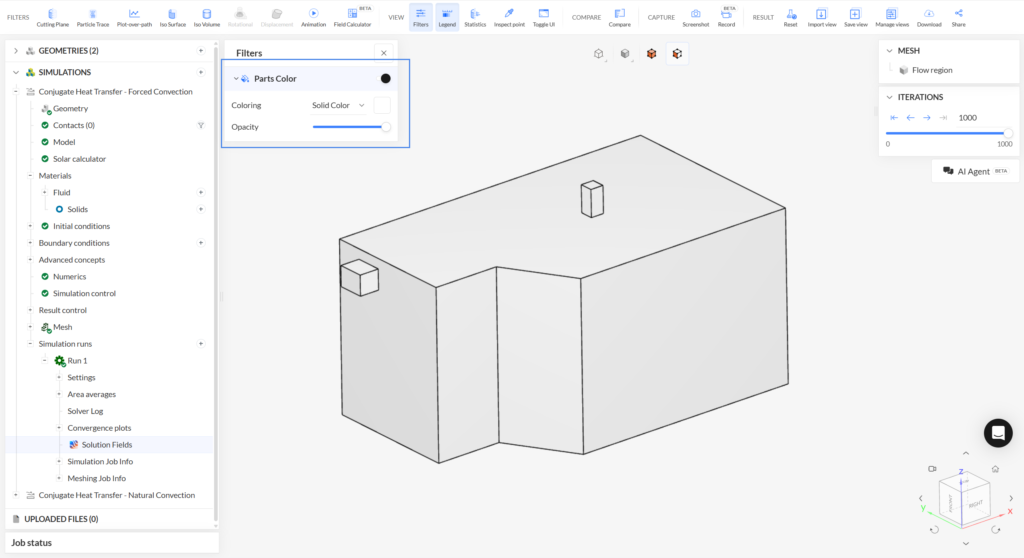
Task: Add an Iso Surface filter
Action: (172, 18)
